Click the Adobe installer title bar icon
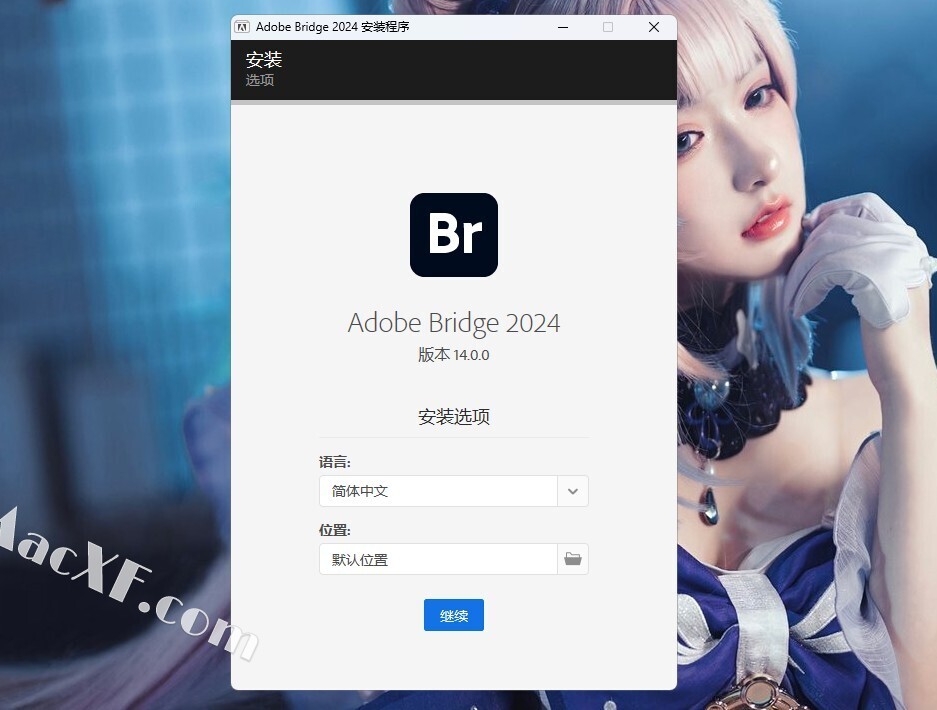 [x=242, y=27]
